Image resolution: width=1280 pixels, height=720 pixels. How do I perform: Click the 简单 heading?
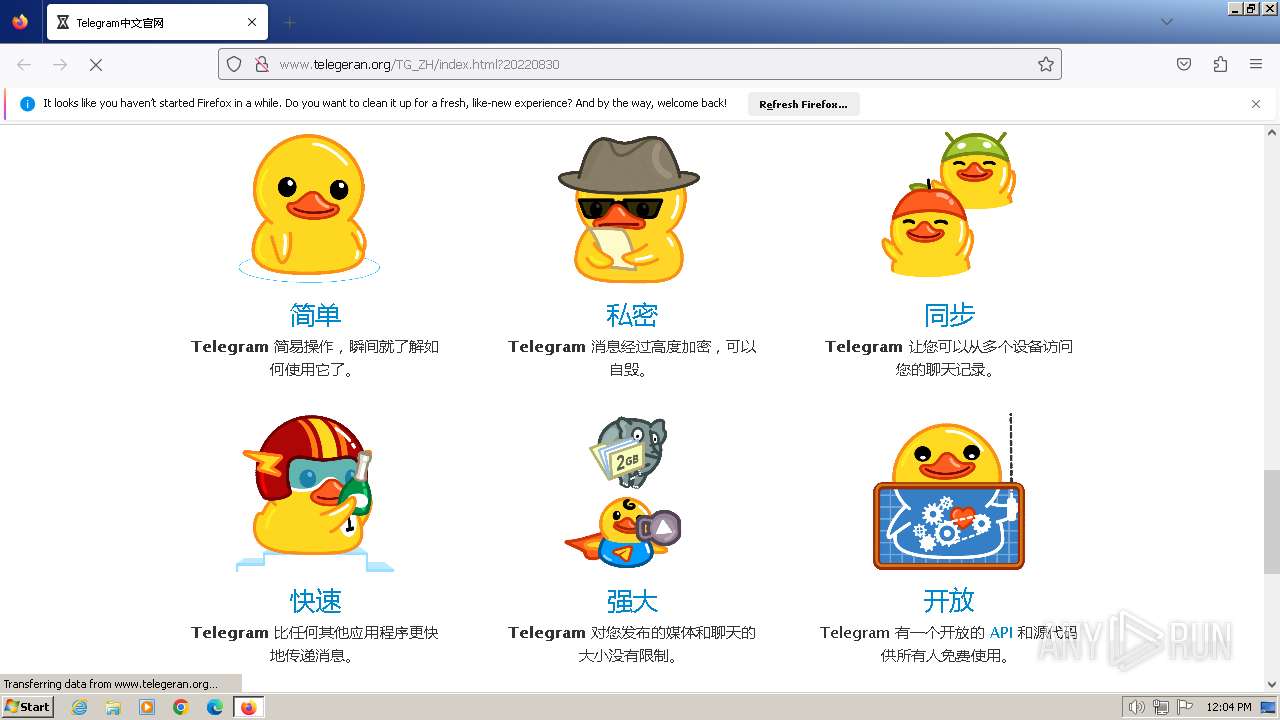tap(315, 315)
